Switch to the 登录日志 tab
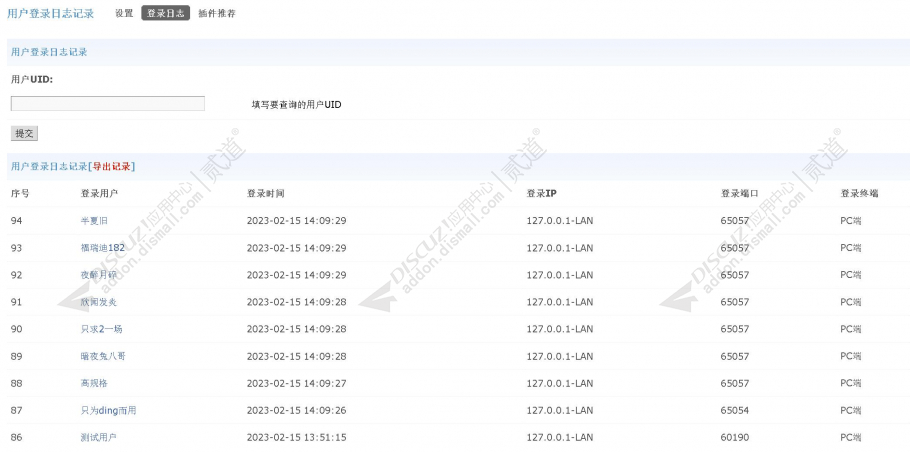Screen dimensions: 910x452 tap(165, 13)
